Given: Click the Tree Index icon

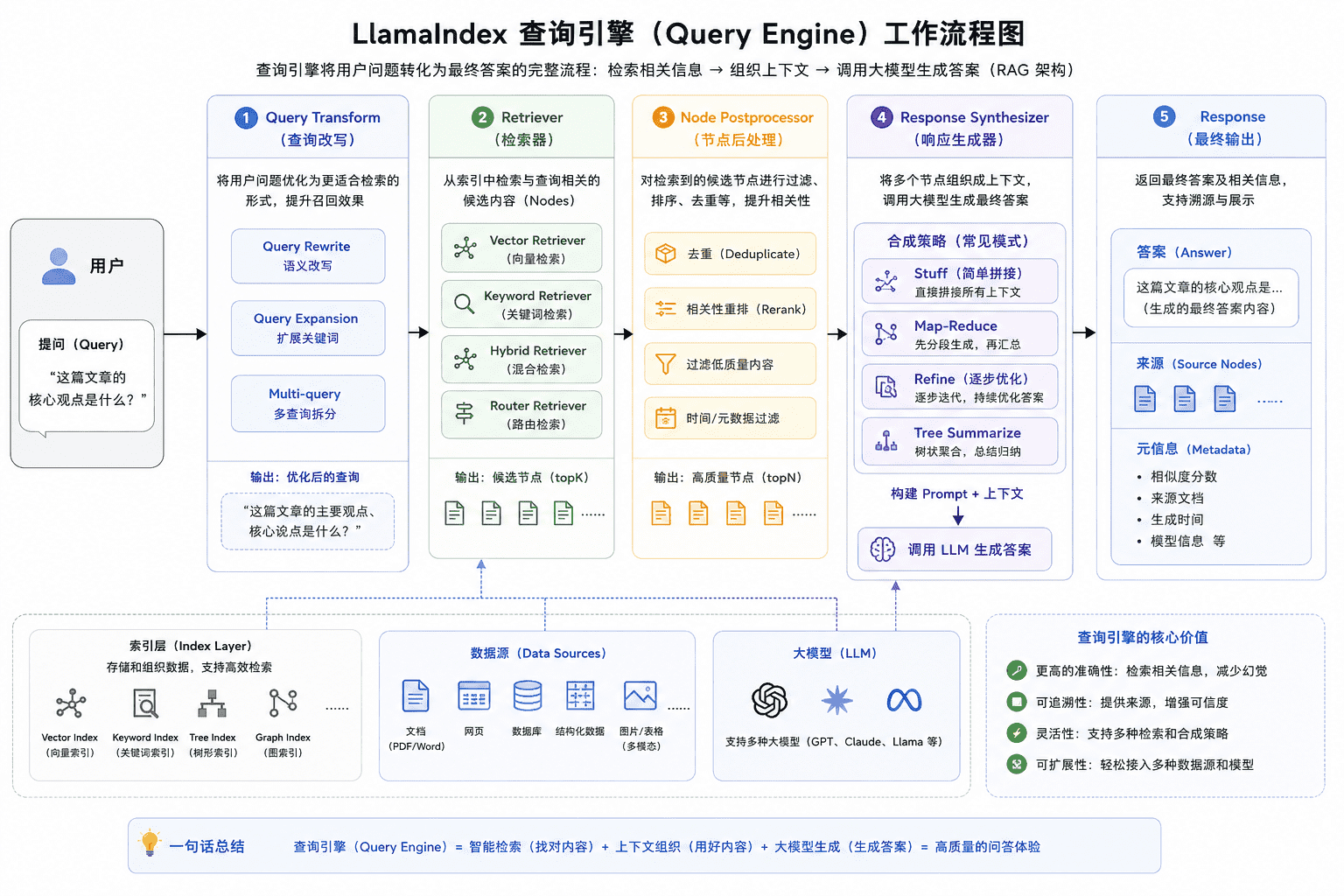Looking at the screenshot, I should (x=213, y=703).
